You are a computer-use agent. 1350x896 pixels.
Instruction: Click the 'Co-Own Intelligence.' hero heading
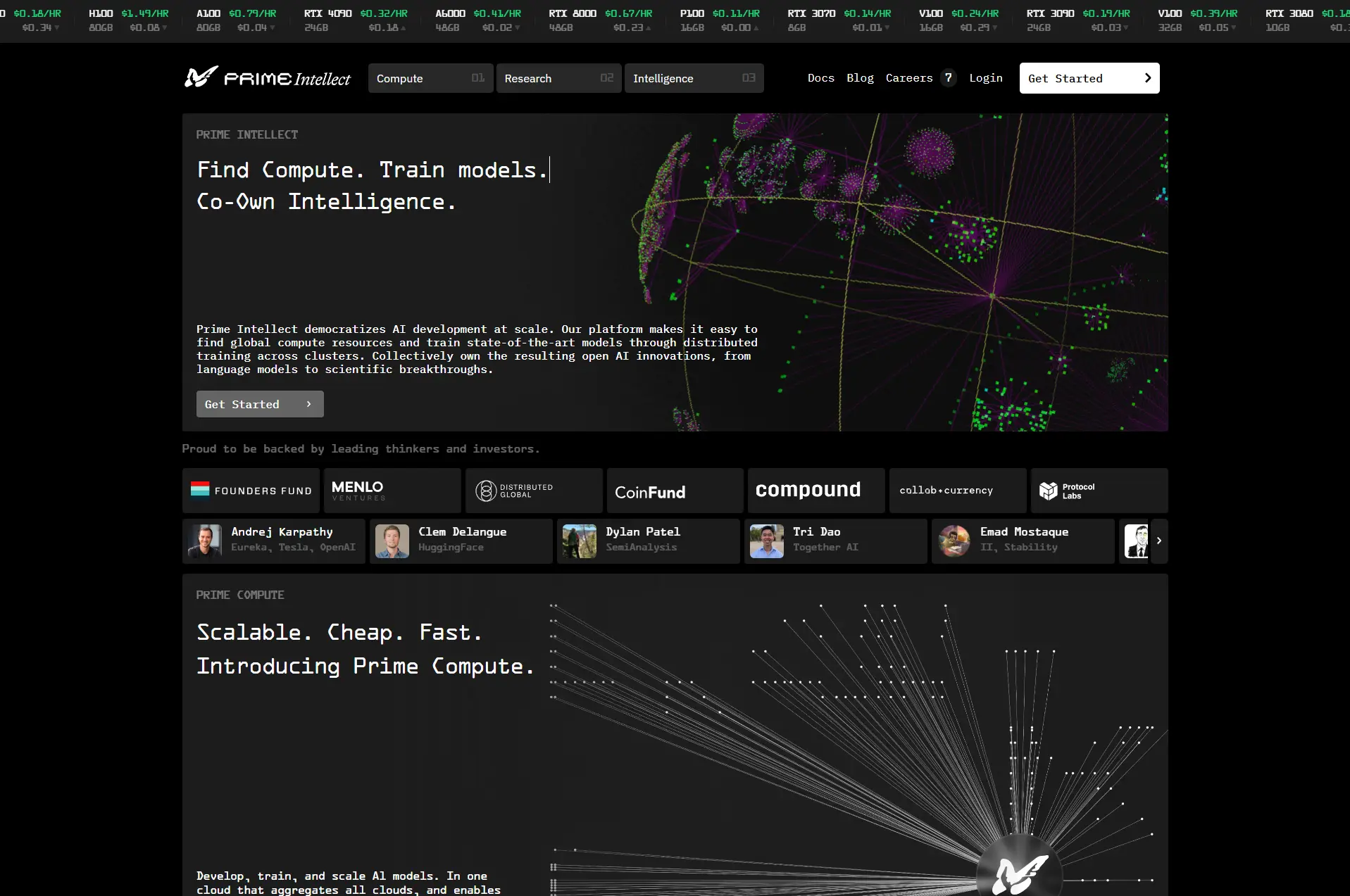tap(327, 202)
